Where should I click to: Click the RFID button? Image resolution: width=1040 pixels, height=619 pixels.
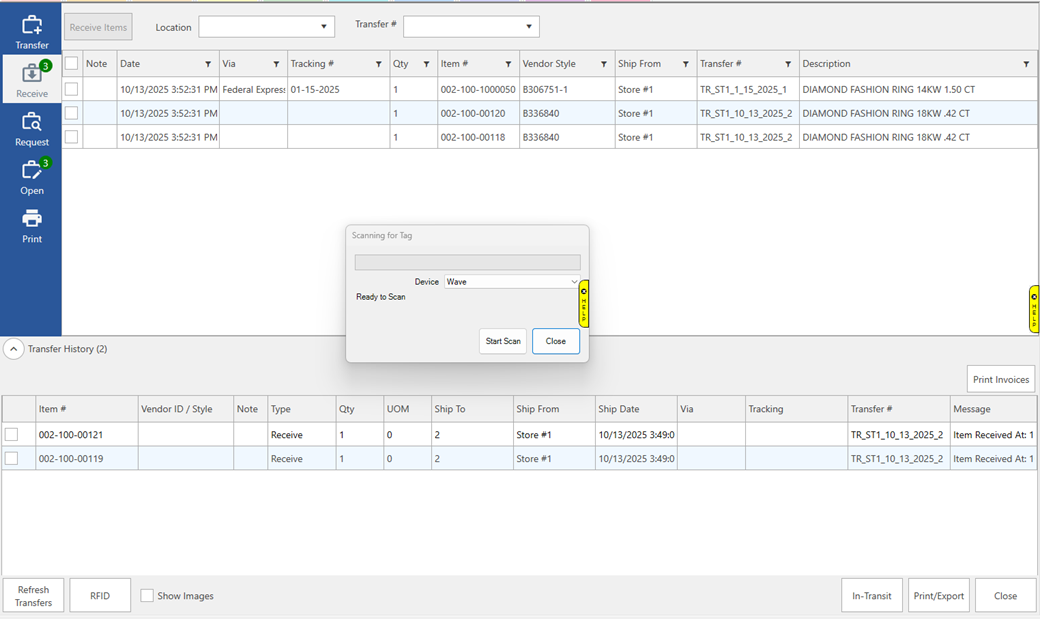100,596
